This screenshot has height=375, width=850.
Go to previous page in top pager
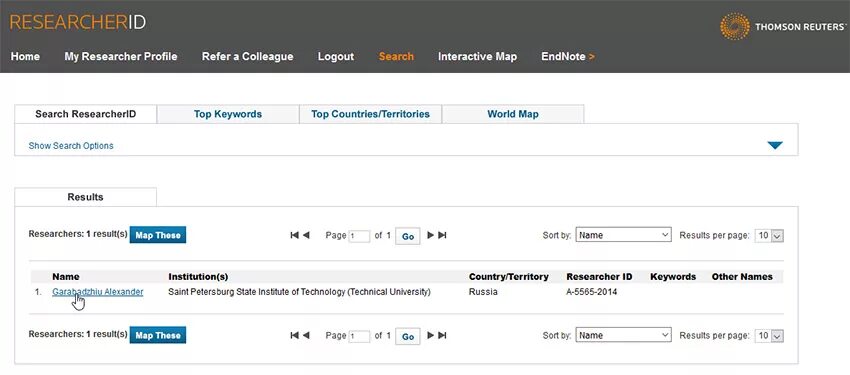[x=306, y=235]
